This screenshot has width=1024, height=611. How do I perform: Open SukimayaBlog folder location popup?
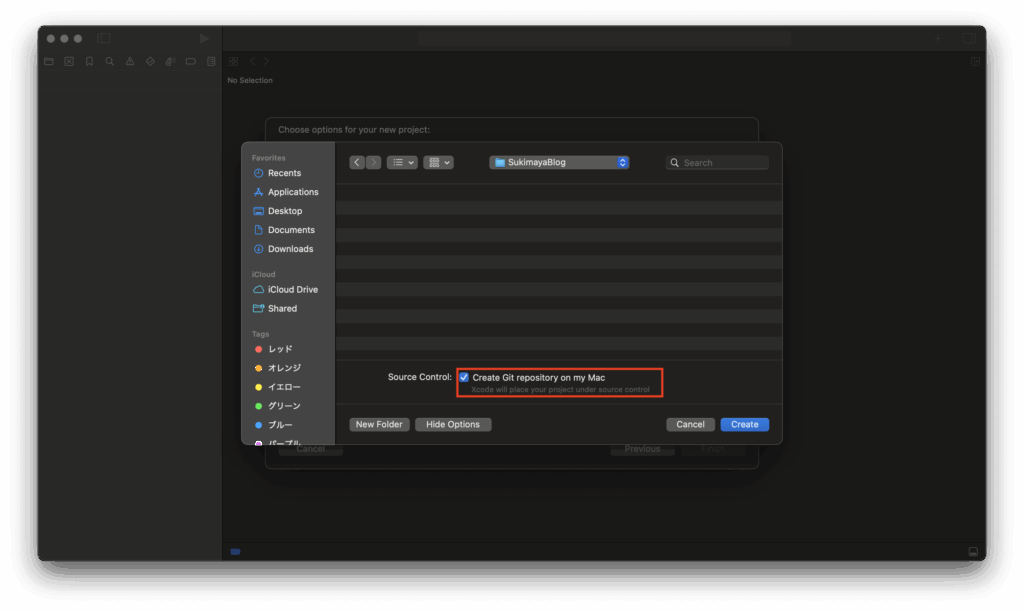(x=559, y=163)
